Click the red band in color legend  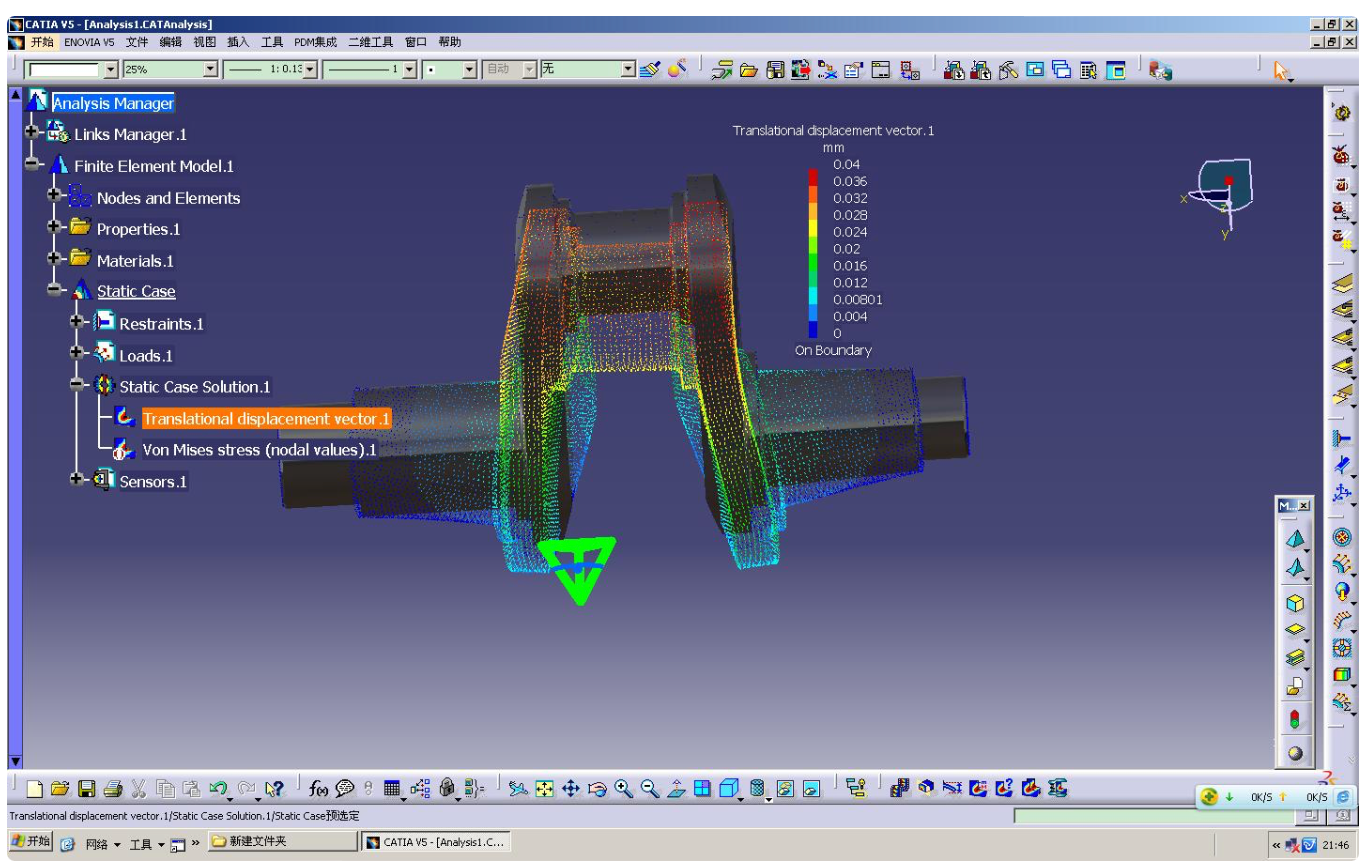[x=813, y=176]
